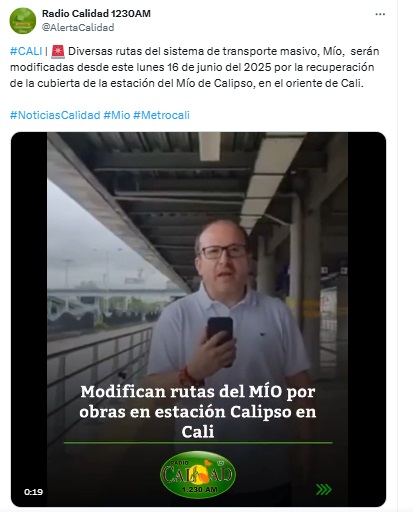Open the #NoticiasCalidad hashtag
The image size is (413, 512).
[55, 115]
